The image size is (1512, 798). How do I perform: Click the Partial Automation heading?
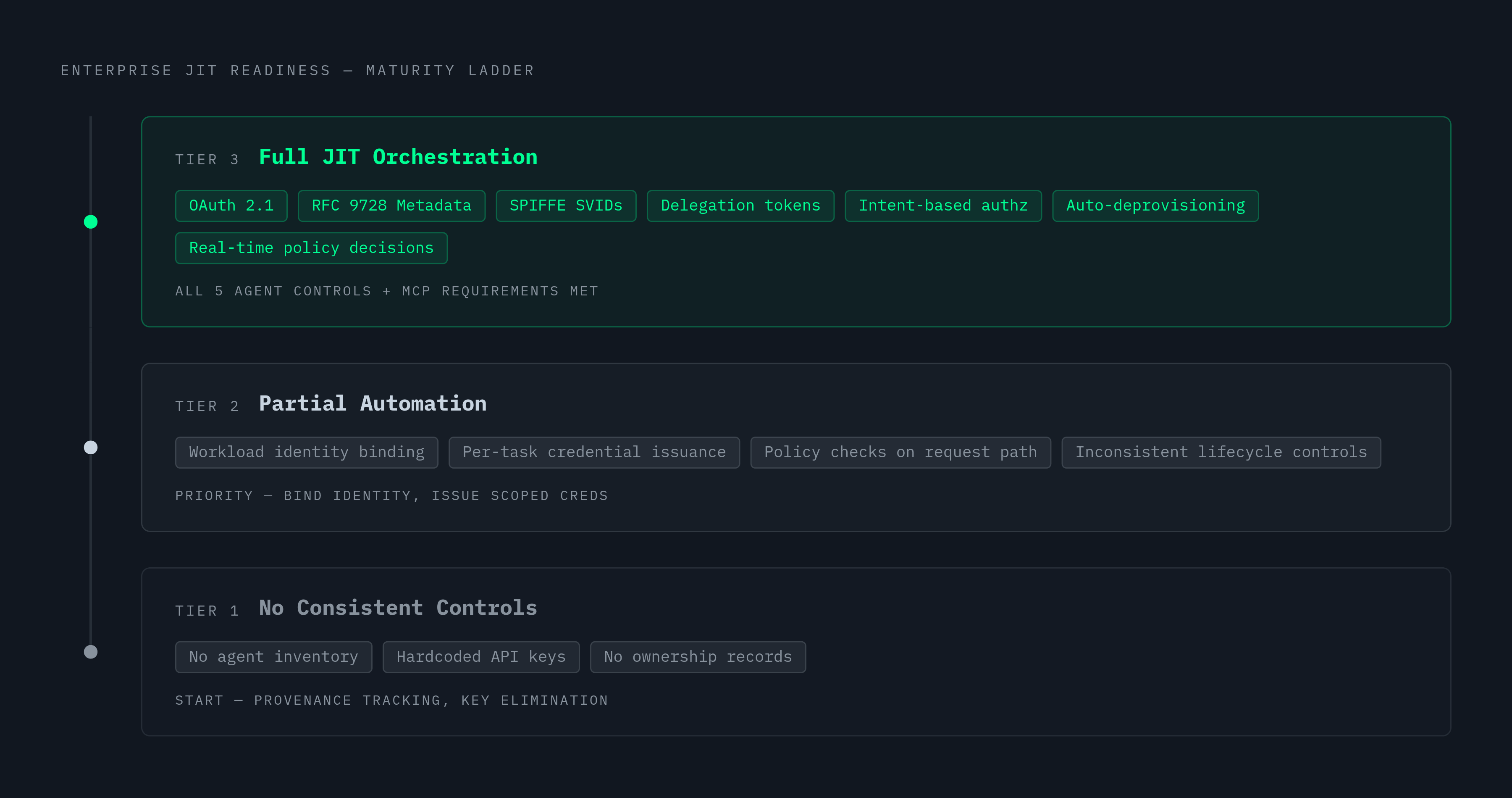click(373, 403)
